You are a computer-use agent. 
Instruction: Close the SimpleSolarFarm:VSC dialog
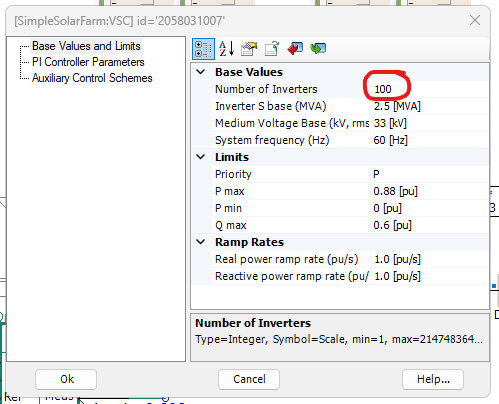point(475,20)
